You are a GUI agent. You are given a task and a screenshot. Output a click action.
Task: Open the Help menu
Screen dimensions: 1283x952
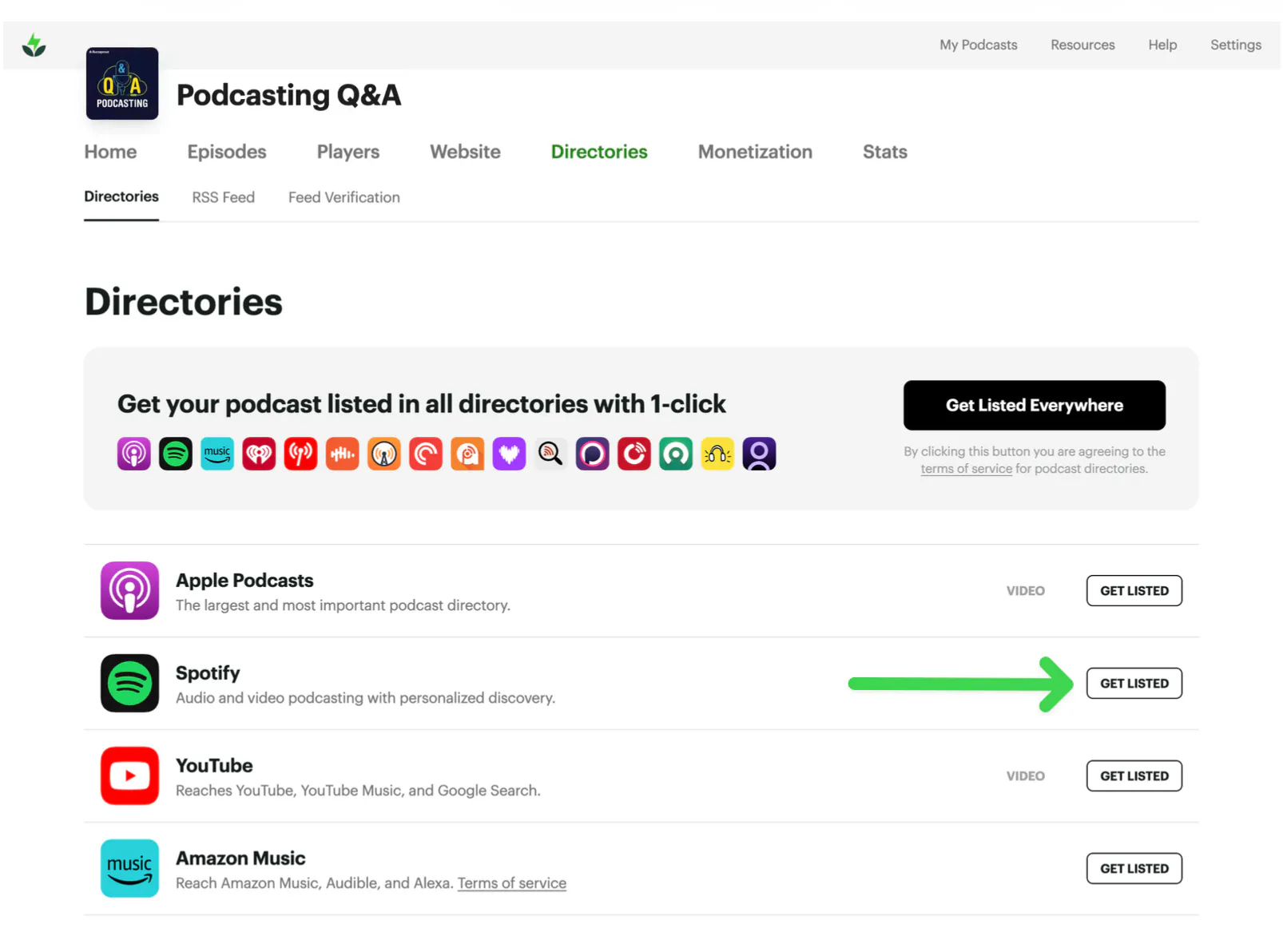click(x=1162, y=45)
